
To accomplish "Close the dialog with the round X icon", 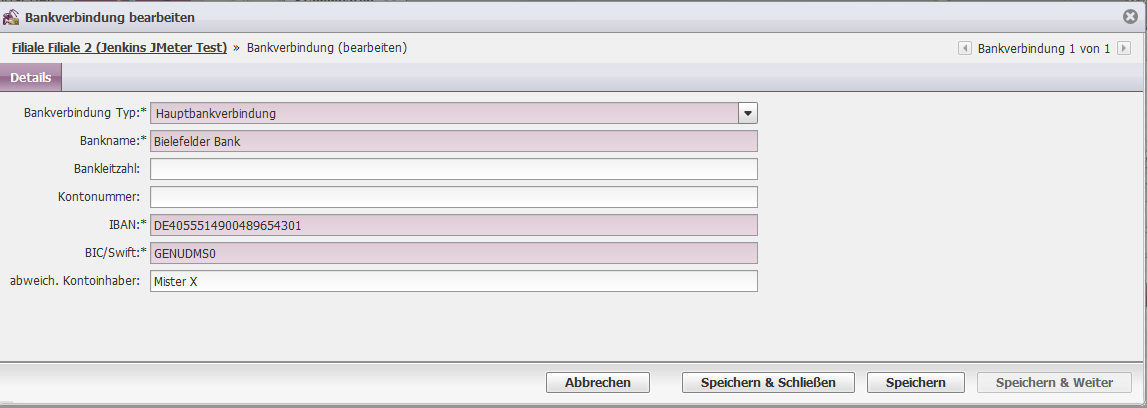I will [x=1130, y=16].
